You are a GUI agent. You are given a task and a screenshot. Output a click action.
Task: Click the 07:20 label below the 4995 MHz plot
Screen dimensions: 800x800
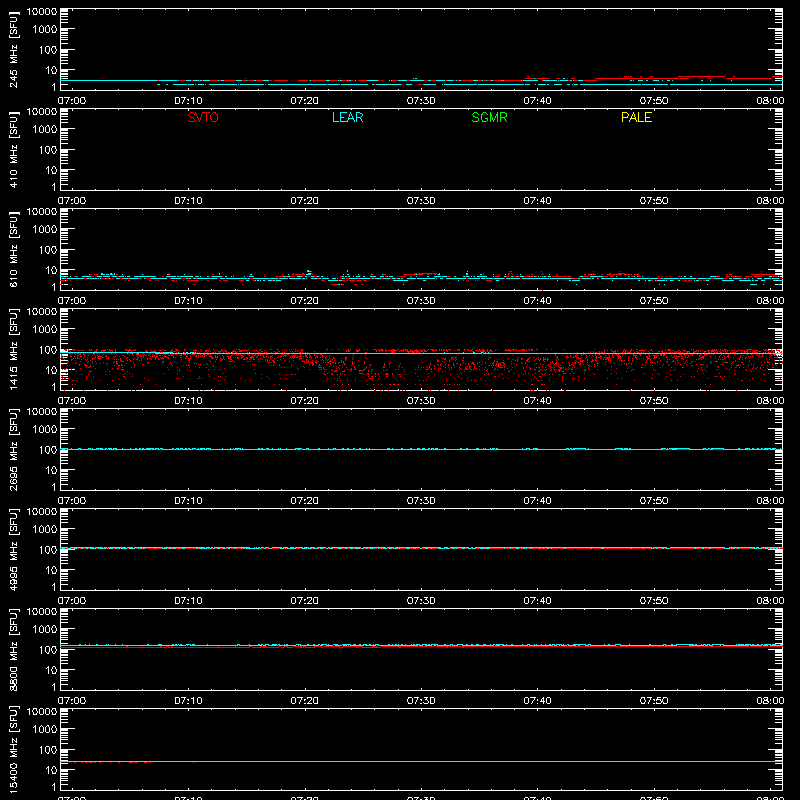(305, 601)
